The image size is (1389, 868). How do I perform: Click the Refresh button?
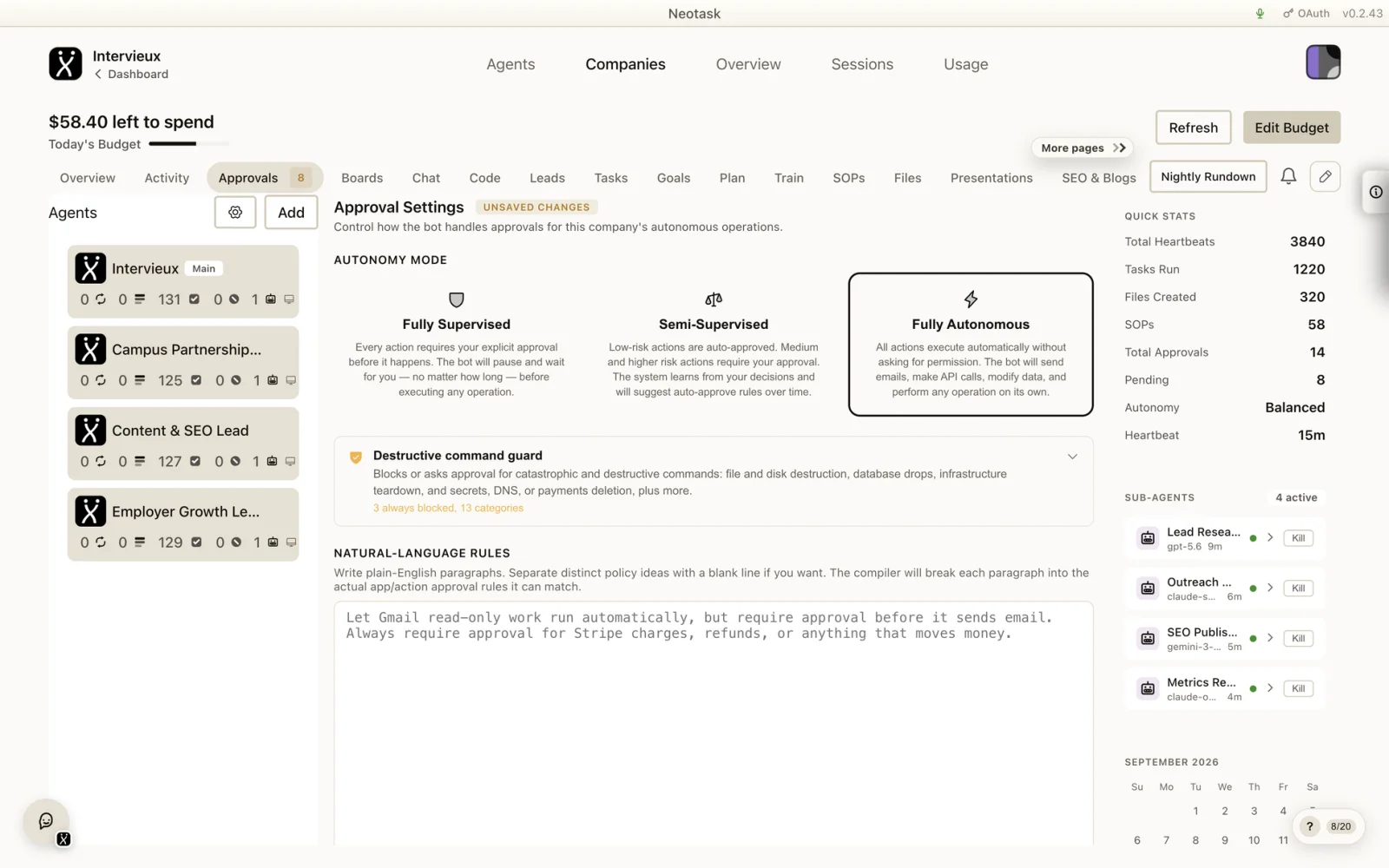point(1193,128)
